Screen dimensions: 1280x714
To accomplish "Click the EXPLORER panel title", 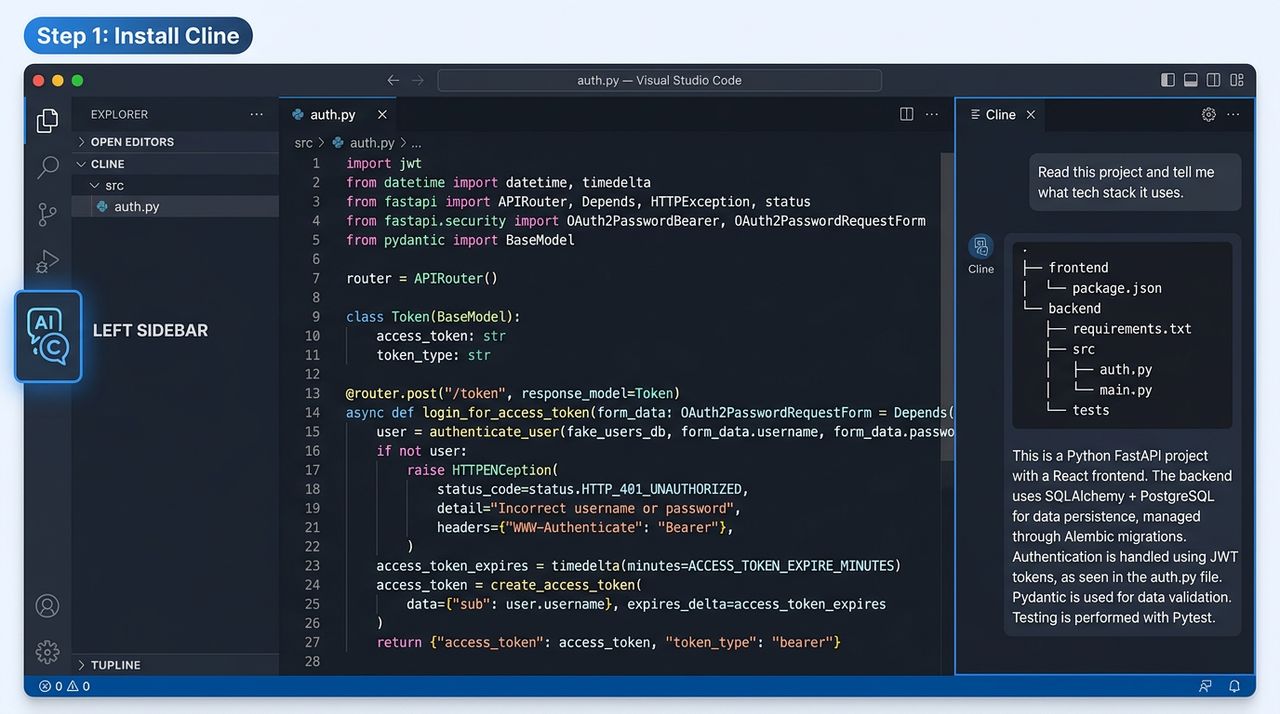I will [x=119, y=114].
